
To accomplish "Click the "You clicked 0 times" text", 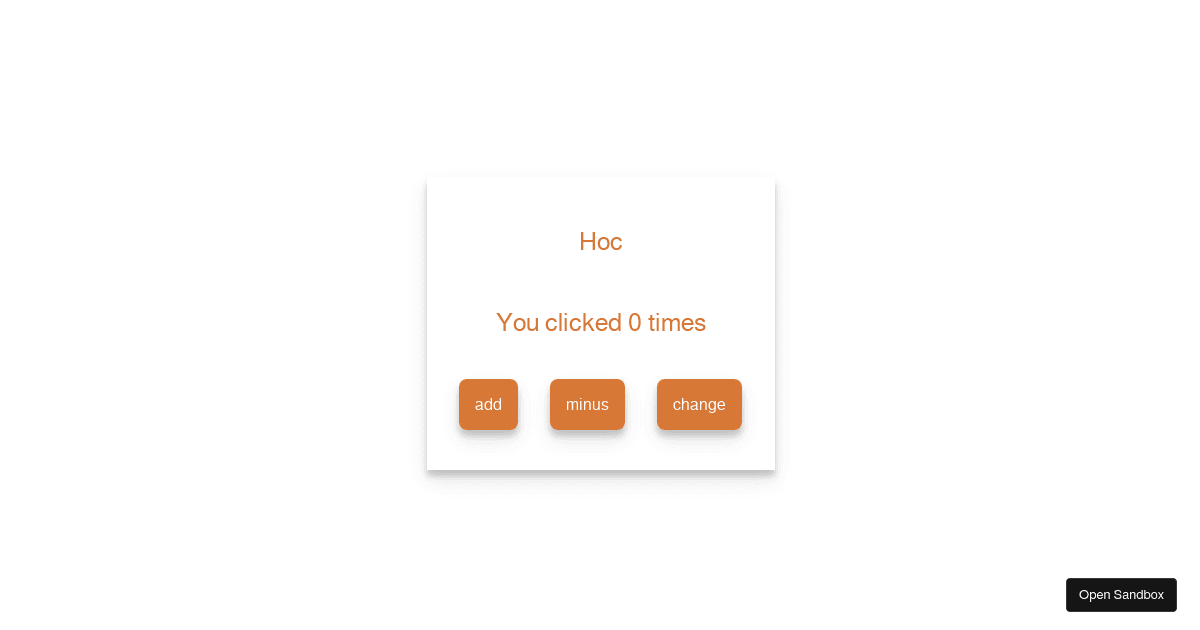I will click(601, 323).
